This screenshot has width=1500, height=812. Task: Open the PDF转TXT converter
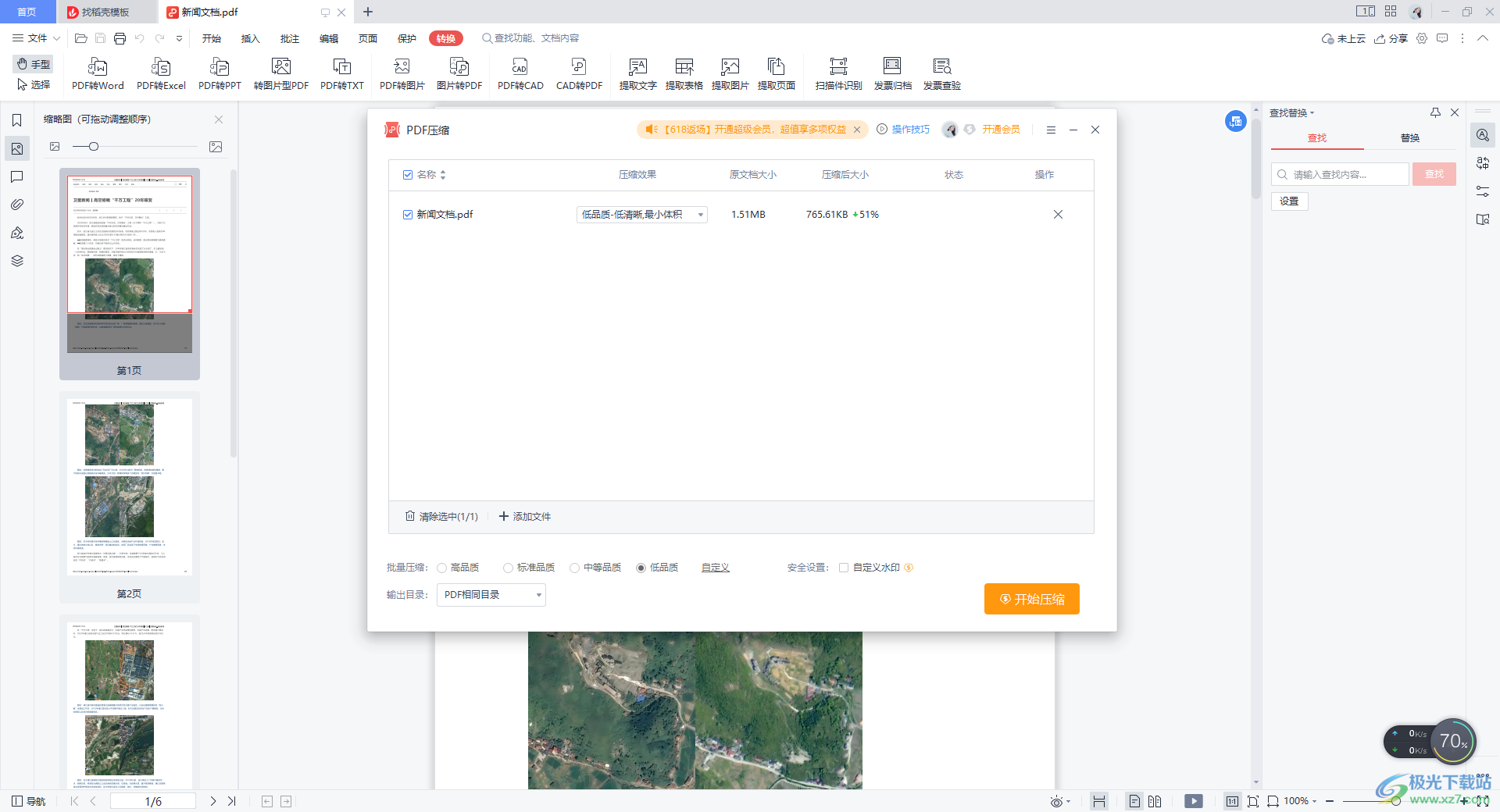tap(342, 74)
